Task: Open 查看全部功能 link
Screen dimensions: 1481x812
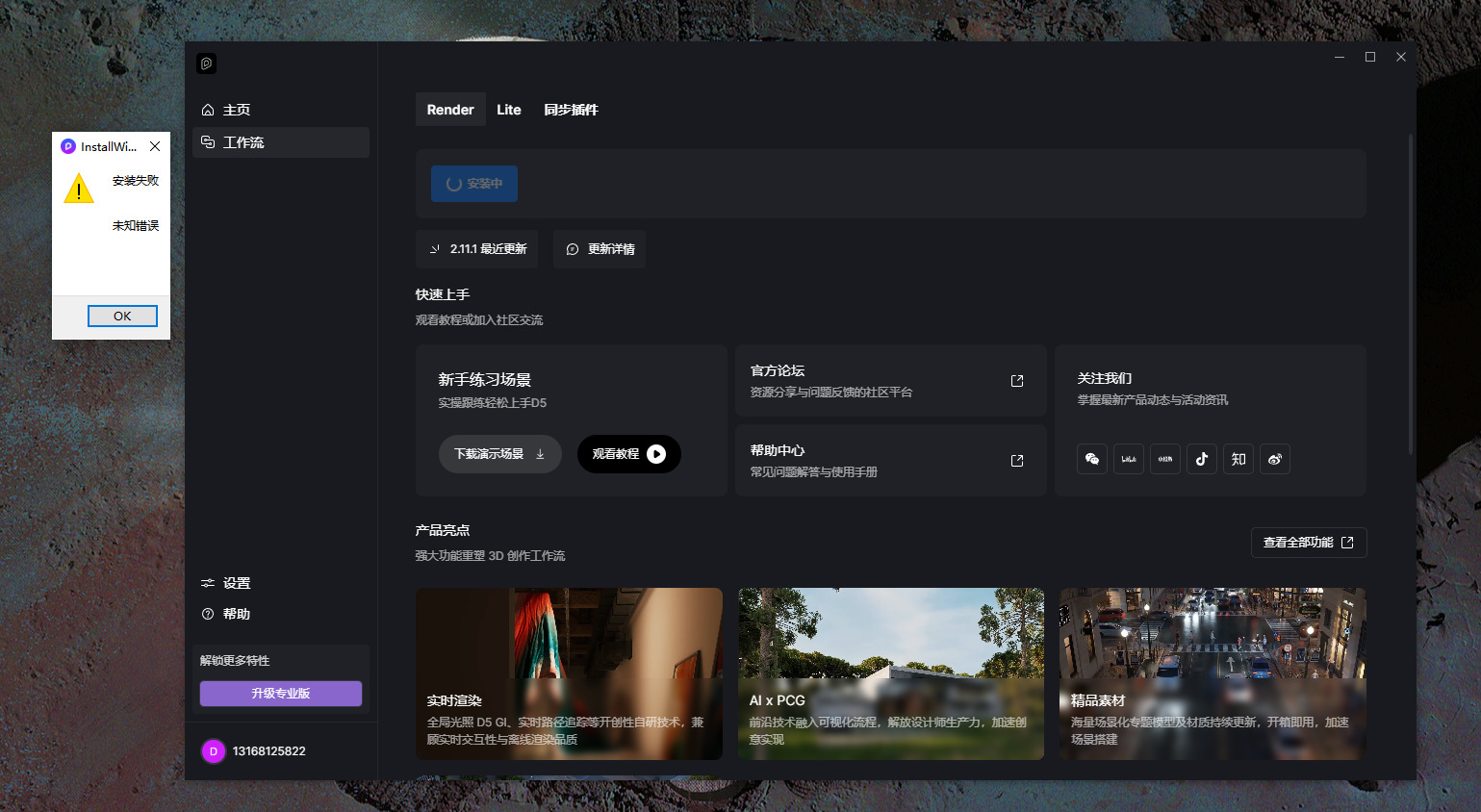Action: point(1308,543)
